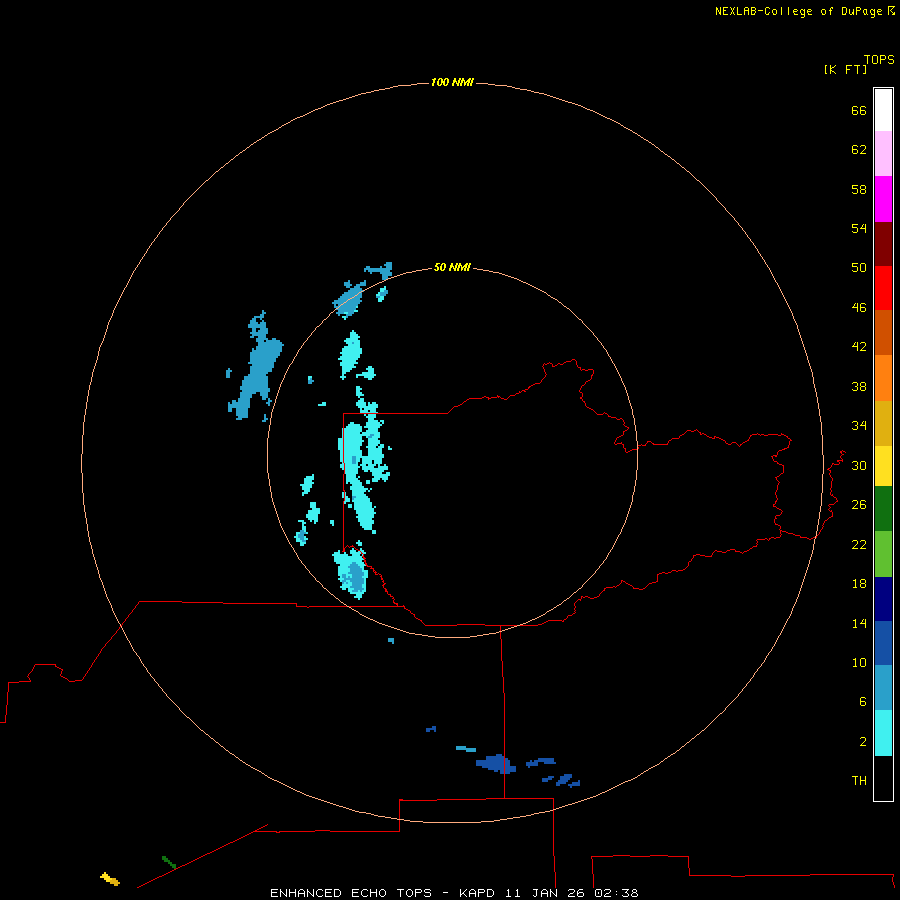Image resolution: width=900 pixels, height=900 pixels.
Task: Click the cyan legend swatch near 2
Action: [x=883, y=733]
